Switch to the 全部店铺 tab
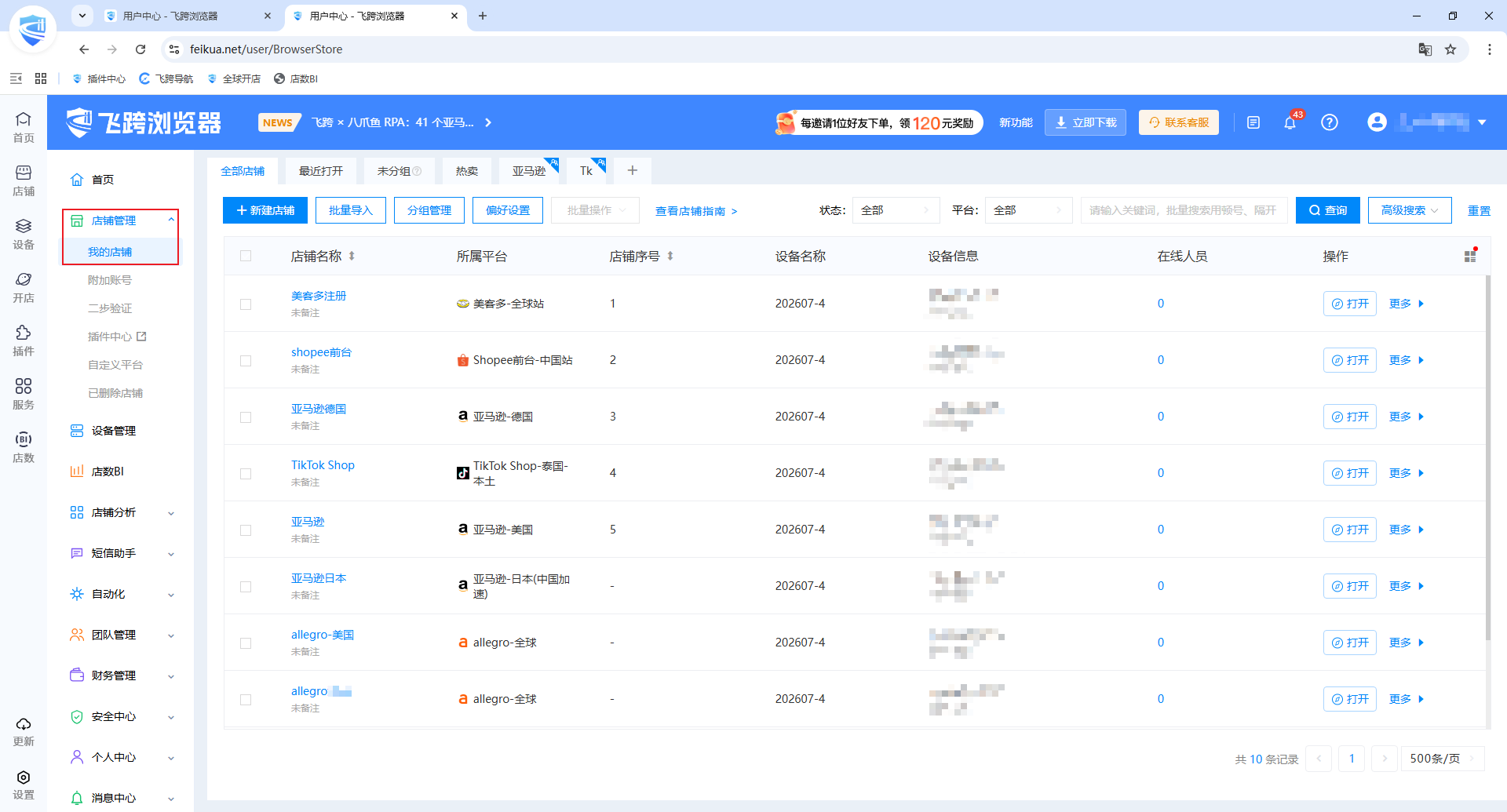This screenshot has height=812, width=1507. (x=243, y=171)
